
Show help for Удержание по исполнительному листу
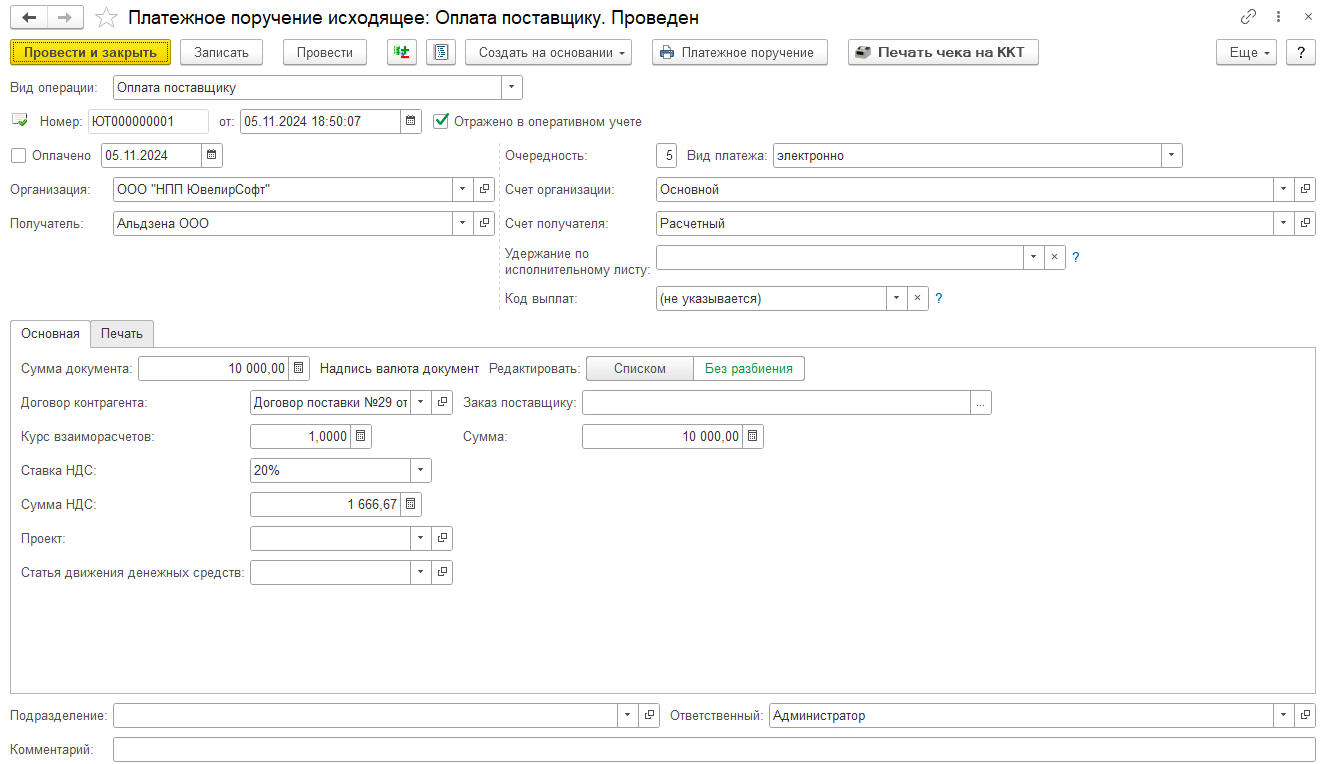pos(1076,258)
